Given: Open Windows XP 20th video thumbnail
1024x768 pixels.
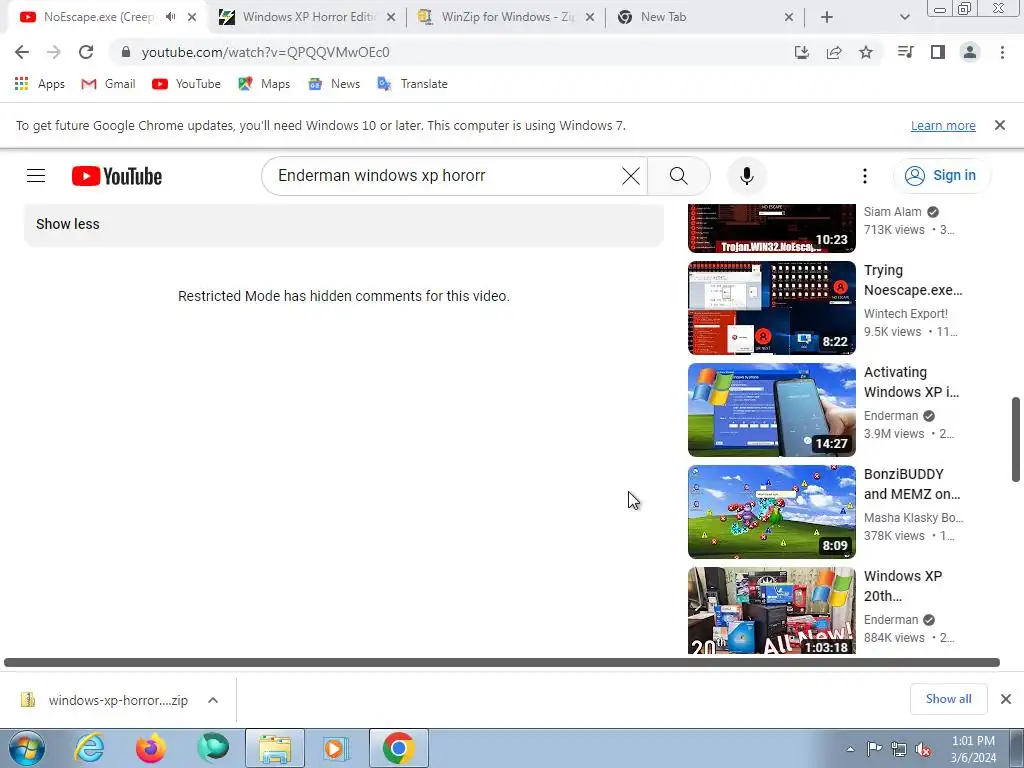Looking at the screenshot, I should point(771,611).
